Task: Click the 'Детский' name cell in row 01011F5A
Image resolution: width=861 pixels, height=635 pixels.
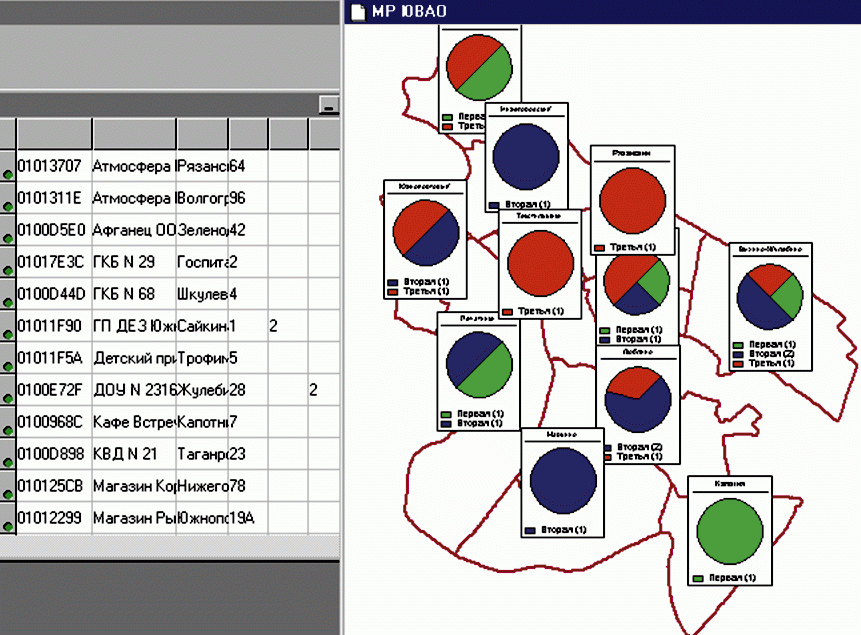Action: point(133,358)
